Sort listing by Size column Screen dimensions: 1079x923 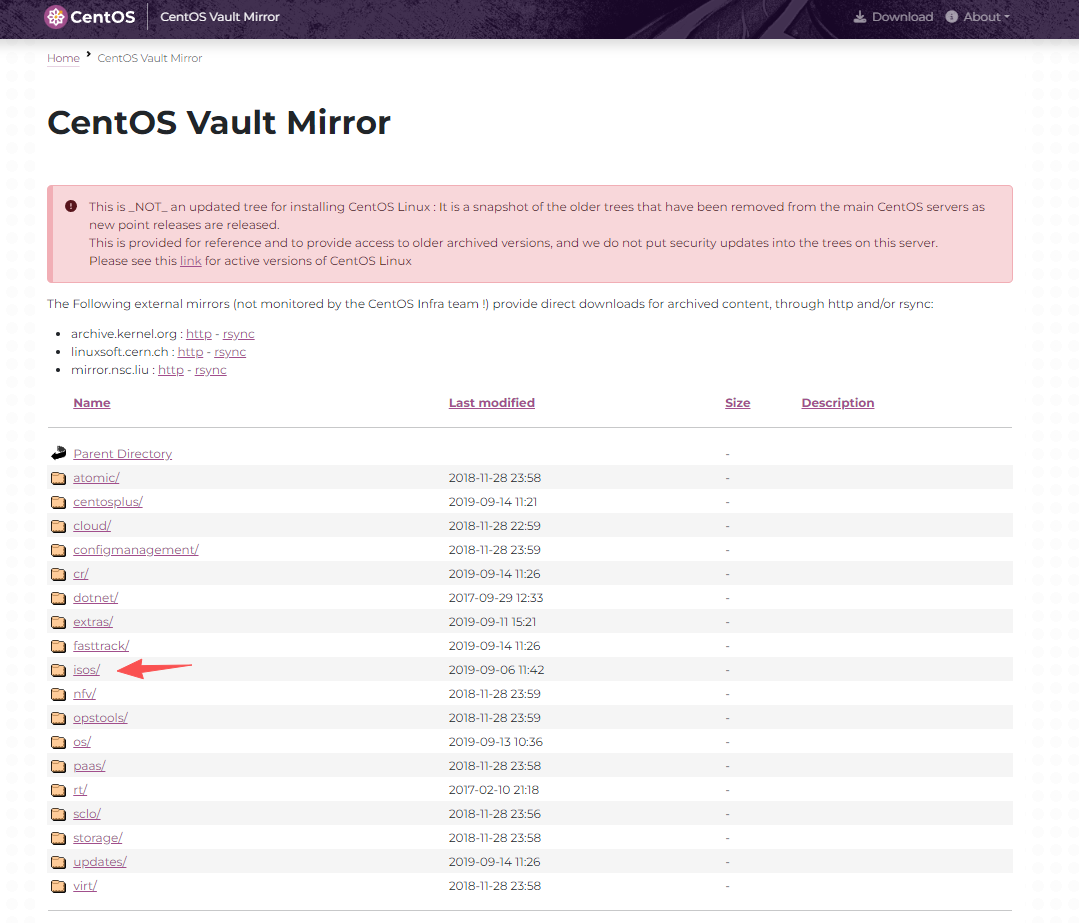coord(737,403)
